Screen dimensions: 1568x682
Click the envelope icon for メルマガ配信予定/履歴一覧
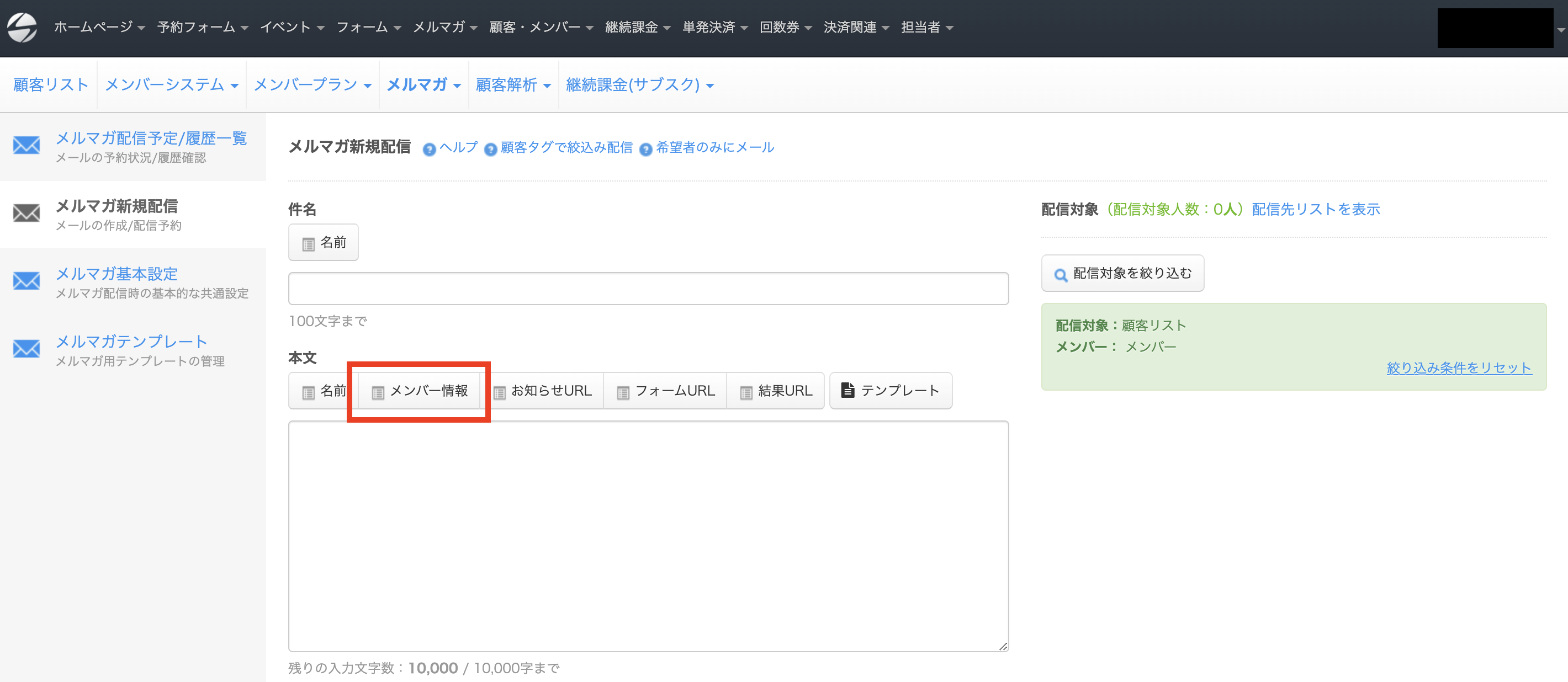pyautogui.click(x=27, y=146)
